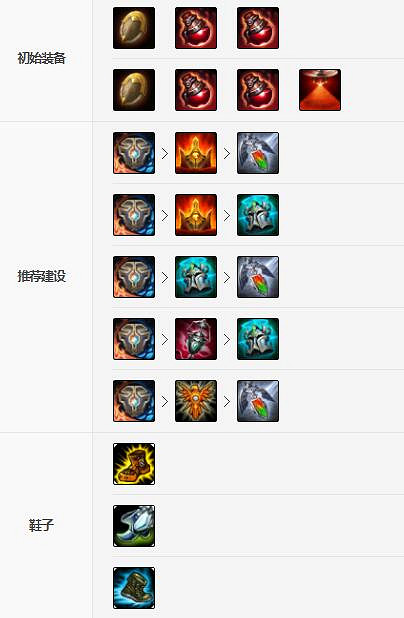
Task: Select the silver Mercury's Treads boots icon
Action: coord(134,526)
